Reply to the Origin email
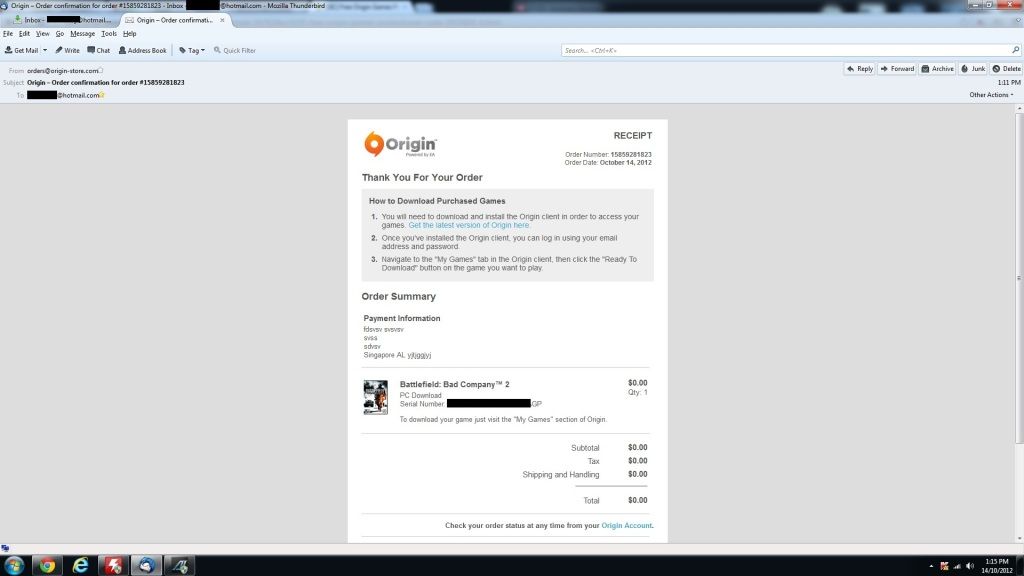The width and height of the screenshot is (1024, 576). (859, 69)
